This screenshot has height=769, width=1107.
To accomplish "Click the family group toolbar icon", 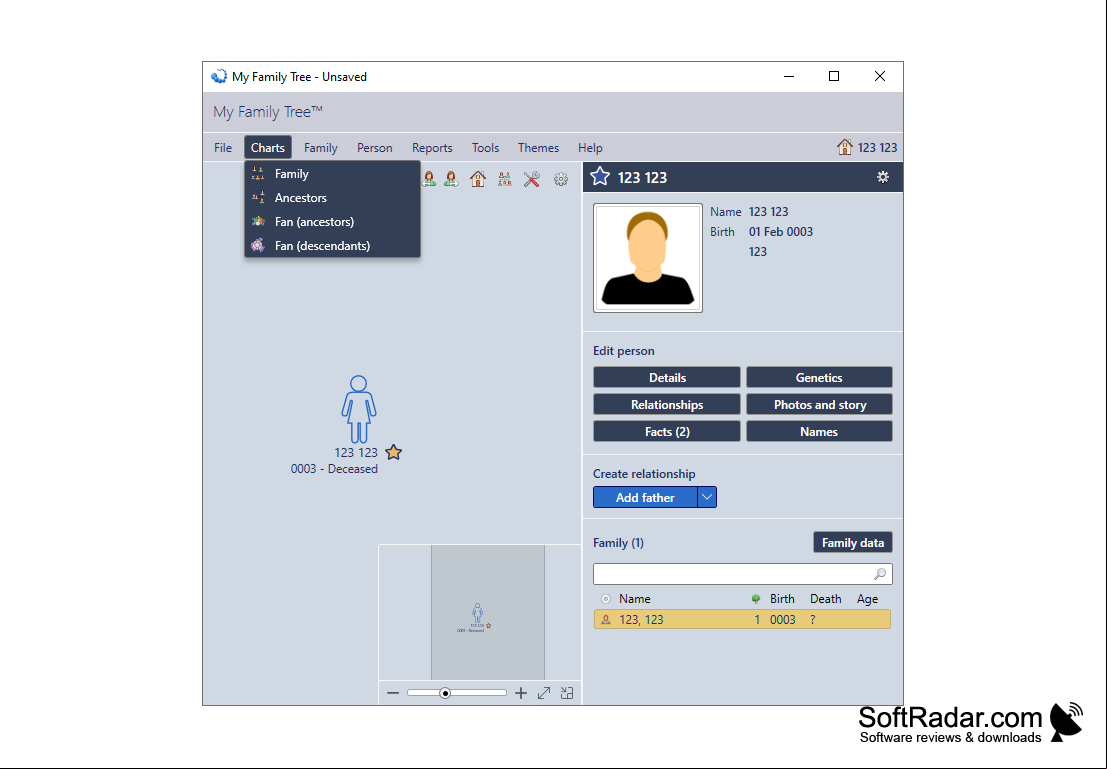I will point(504,179).
